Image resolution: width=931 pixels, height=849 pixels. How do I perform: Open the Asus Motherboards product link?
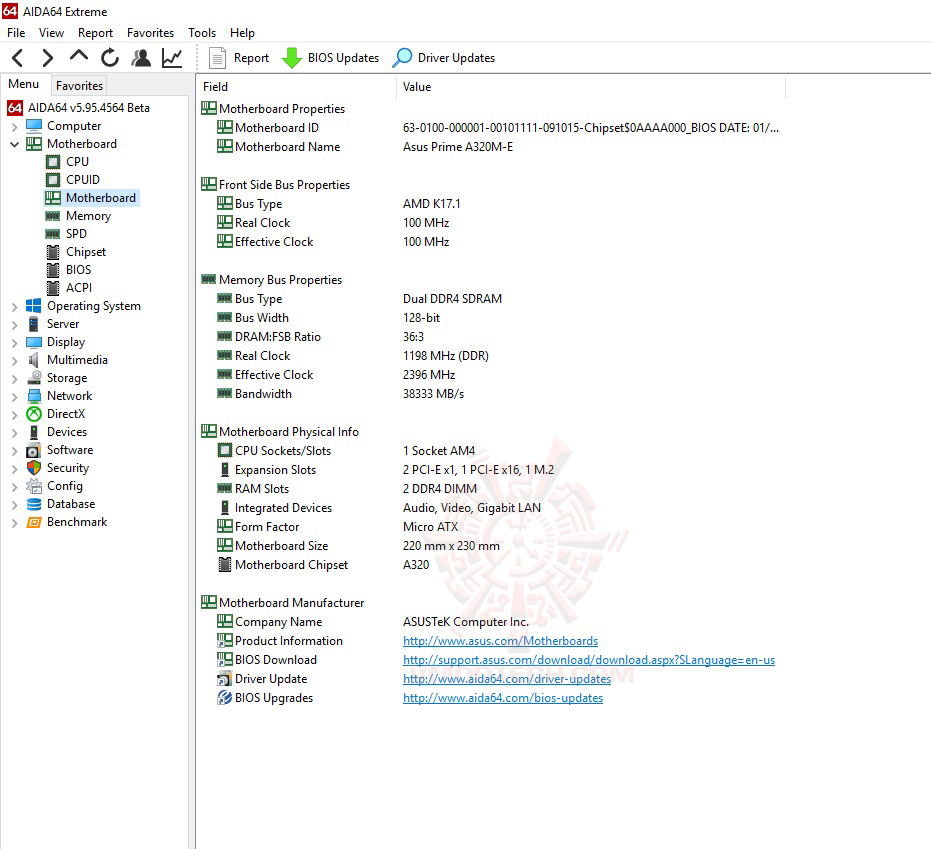(500, 640)
